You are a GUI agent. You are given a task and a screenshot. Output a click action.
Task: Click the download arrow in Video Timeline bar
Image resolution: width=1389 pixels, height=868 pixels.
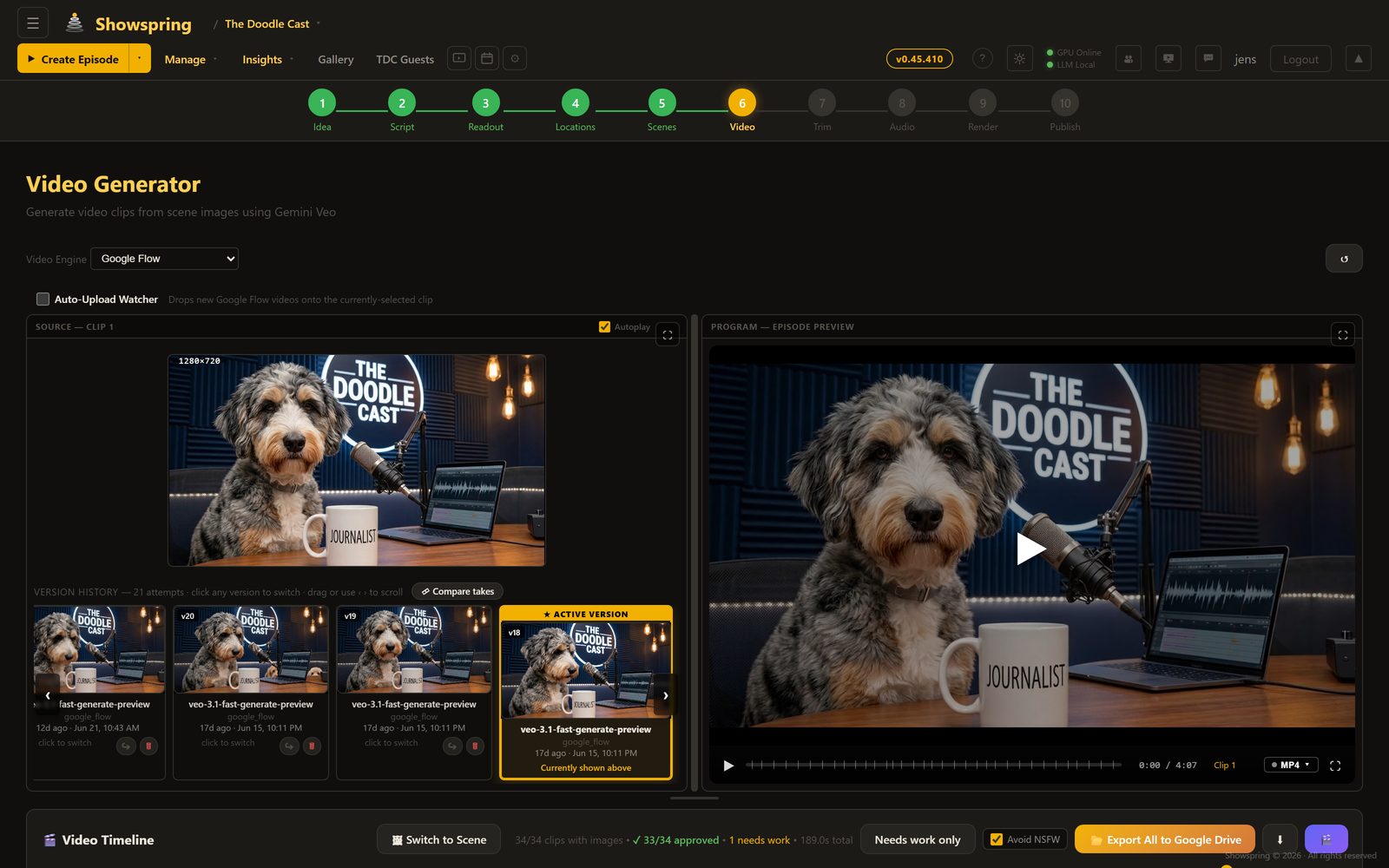[x=1280, y=839]
